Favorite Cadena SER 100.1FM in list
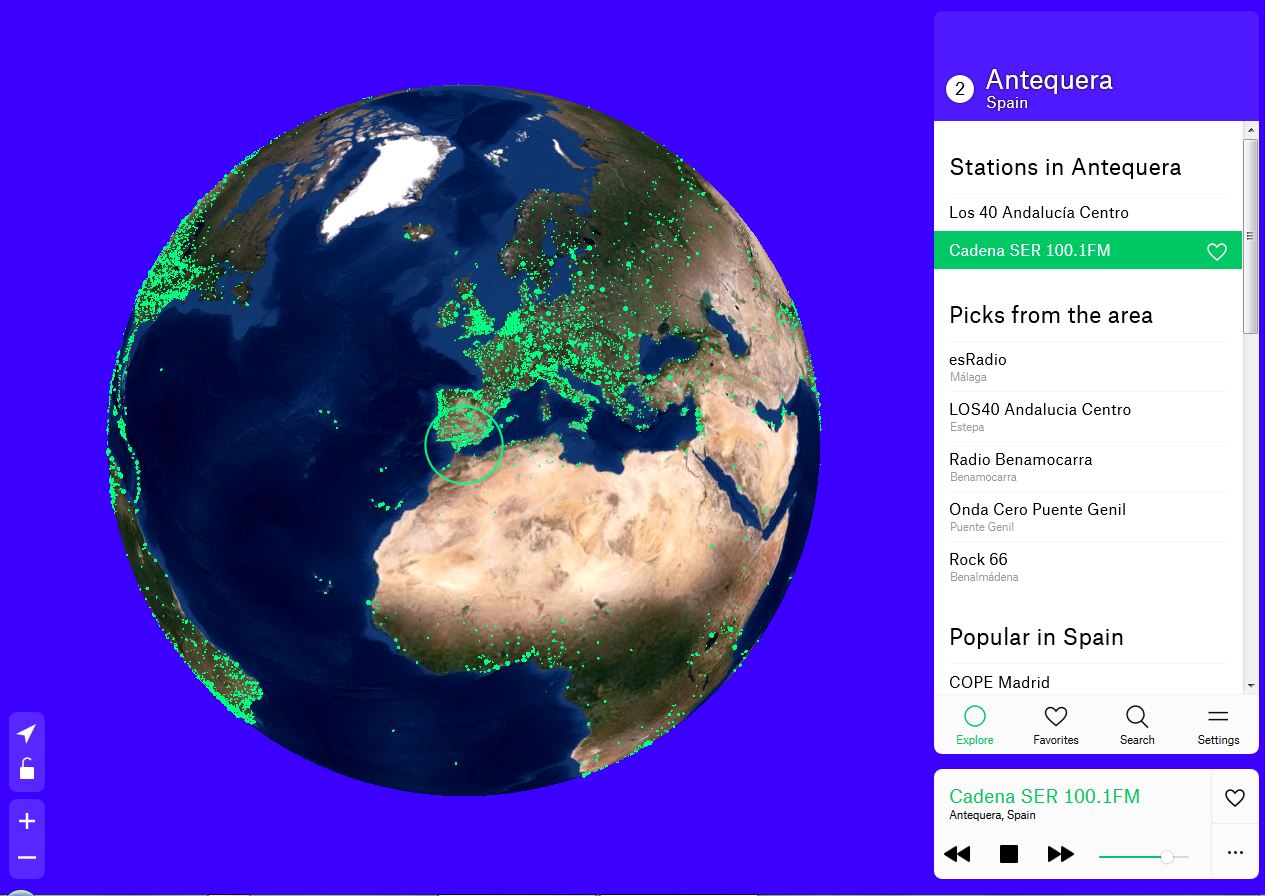Viewport: 1265px width, 896px height. pos(1217,252)
